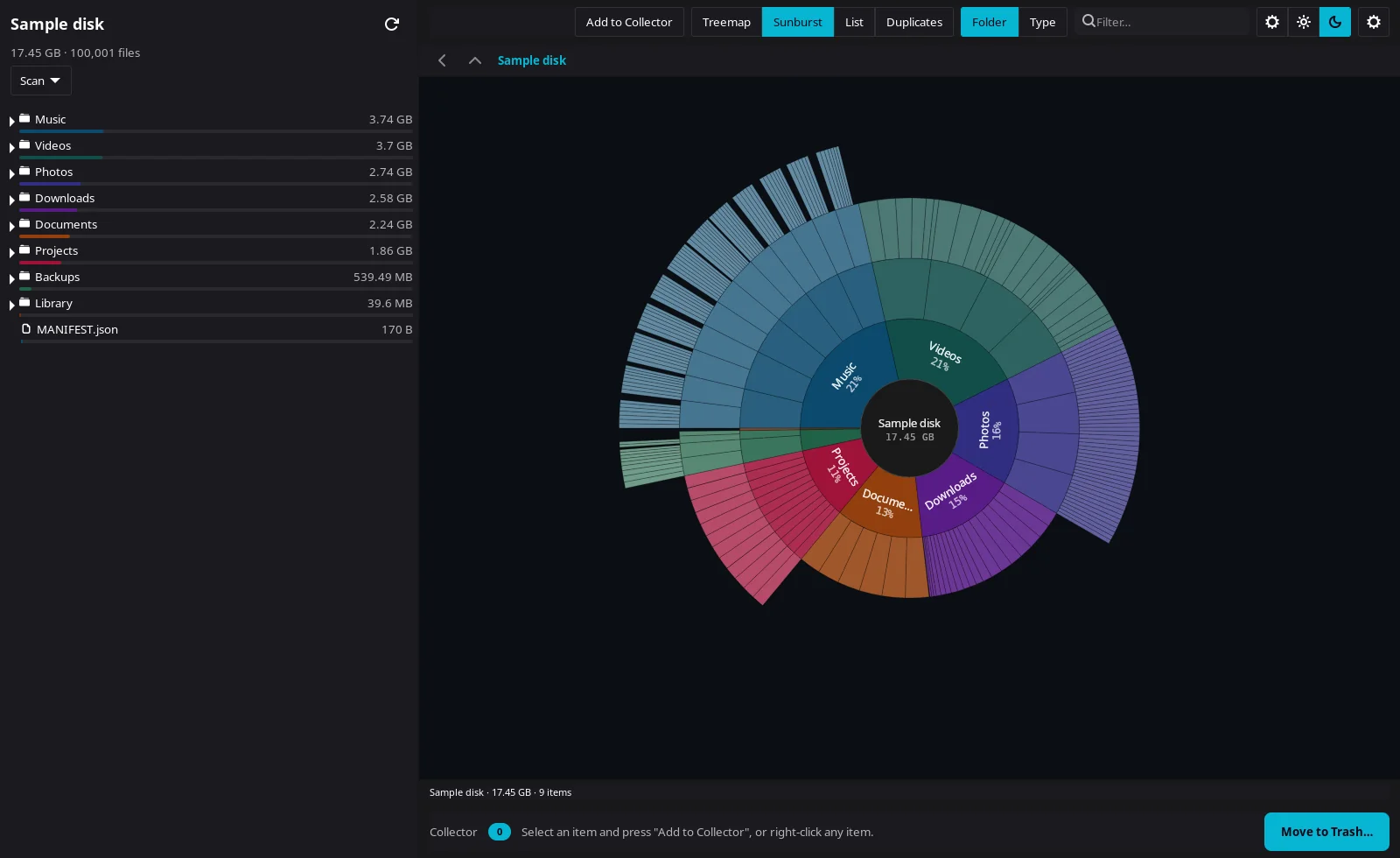Open the Duplicates view

(913, 22)
